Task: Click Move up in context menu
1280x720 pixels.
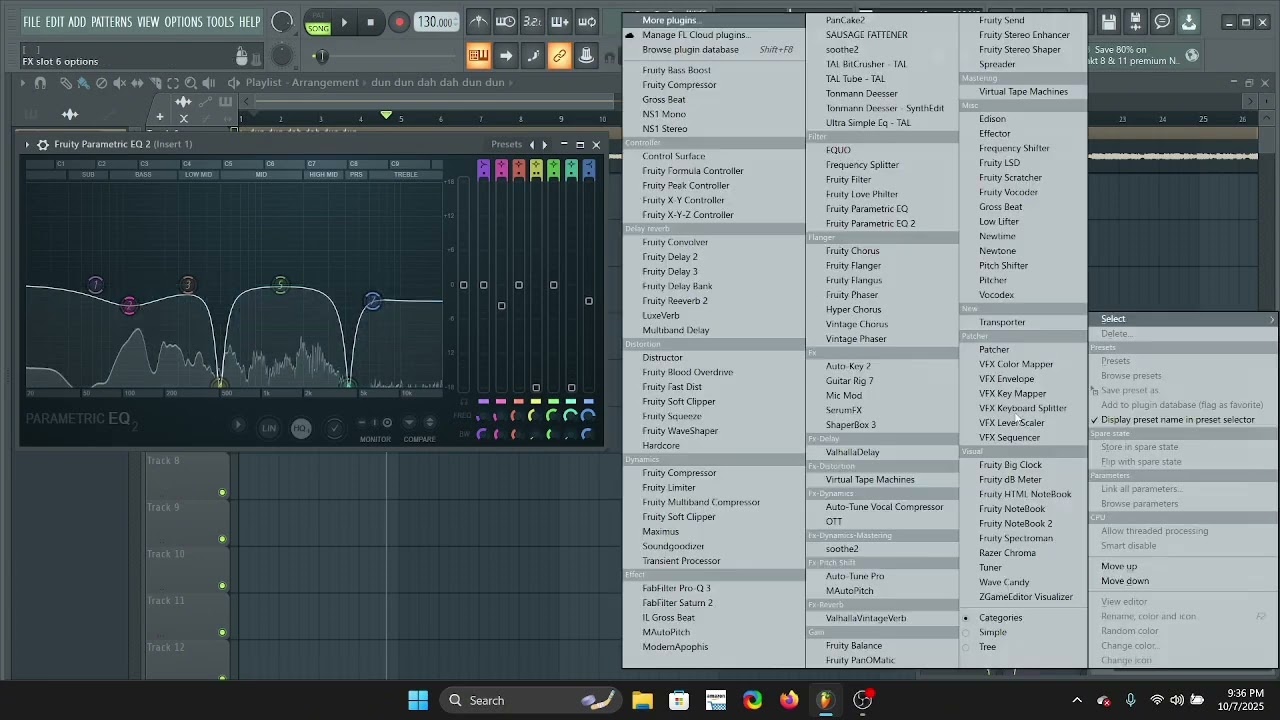Action: [1119, 567]
